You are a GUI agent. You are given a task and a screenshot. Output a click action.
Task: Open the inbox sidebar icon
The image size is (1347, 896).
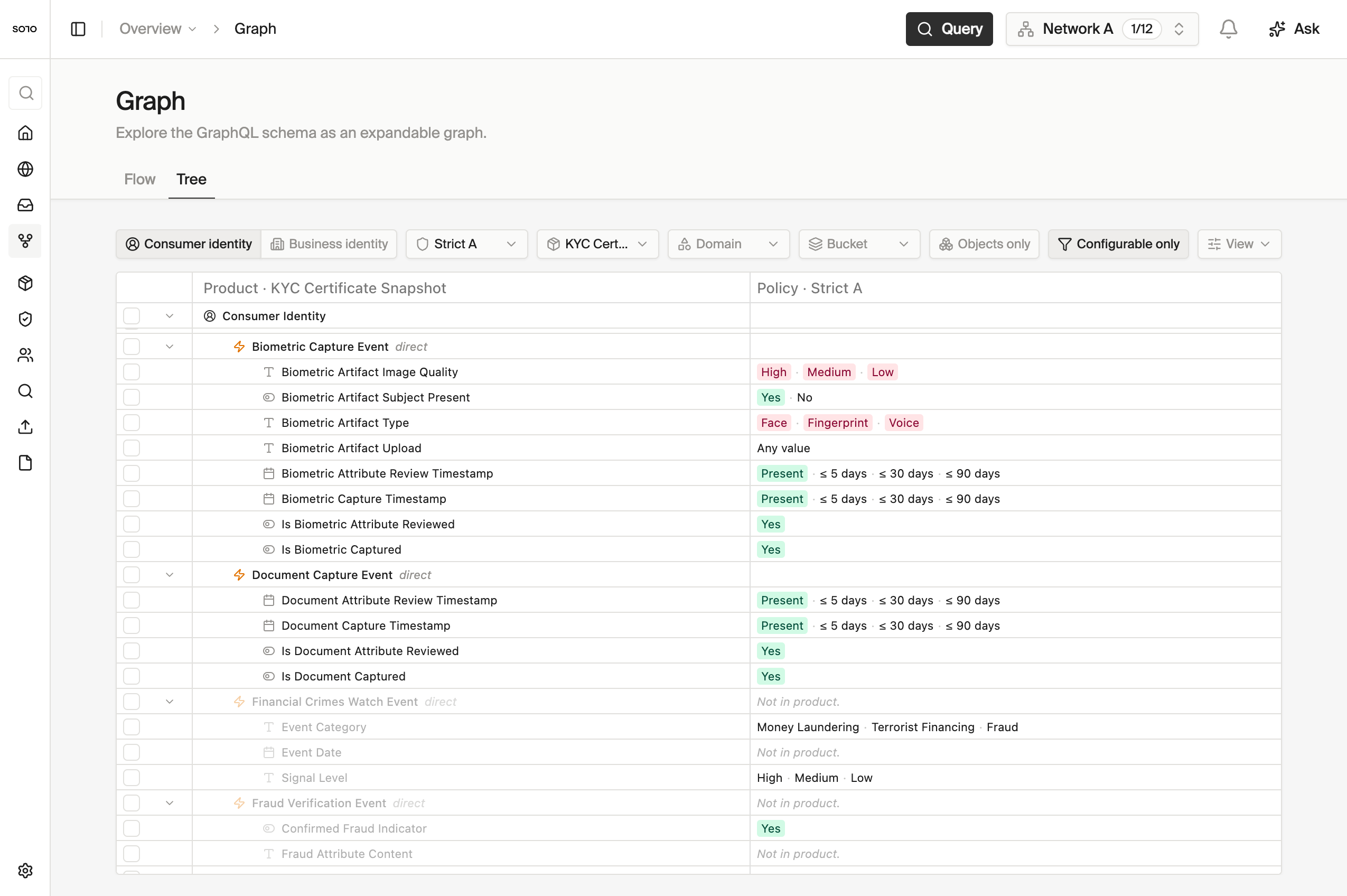[25, 205]
